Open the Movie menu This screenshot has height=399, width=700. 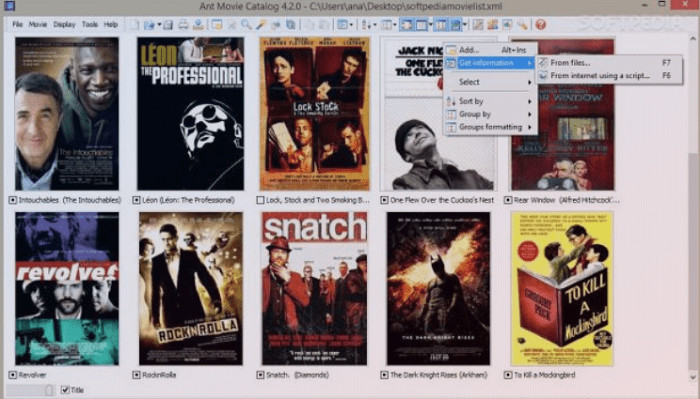[38, 25]
